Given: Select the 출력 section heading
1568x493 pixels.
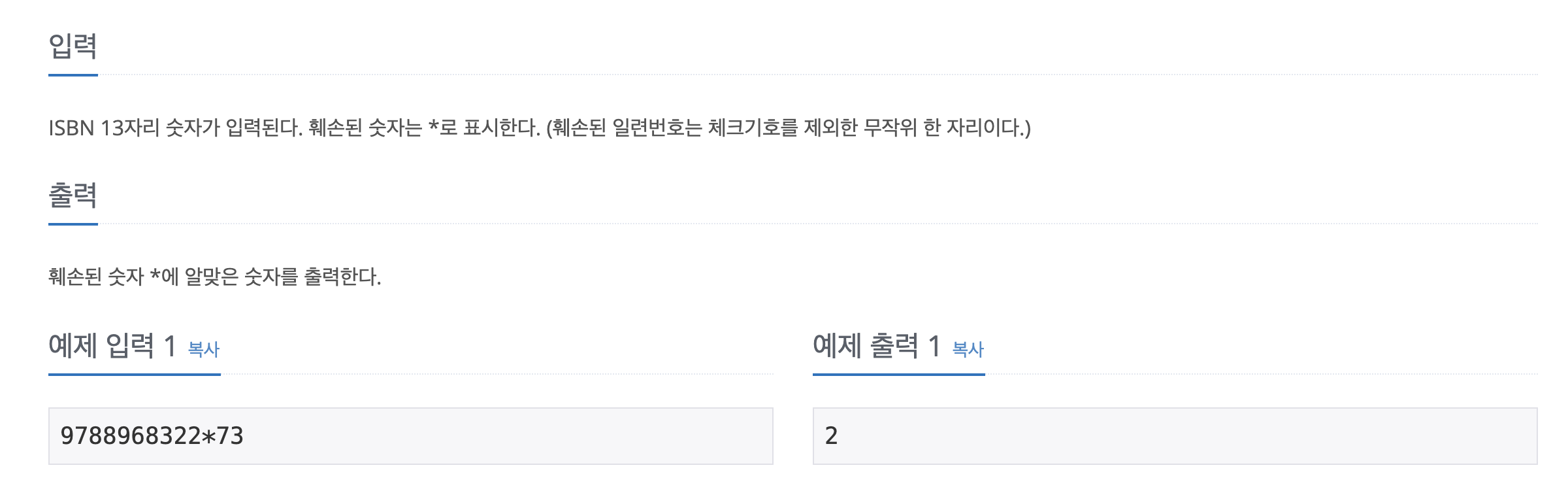Looking at the screenshot, I should click(x=73, y=195).
